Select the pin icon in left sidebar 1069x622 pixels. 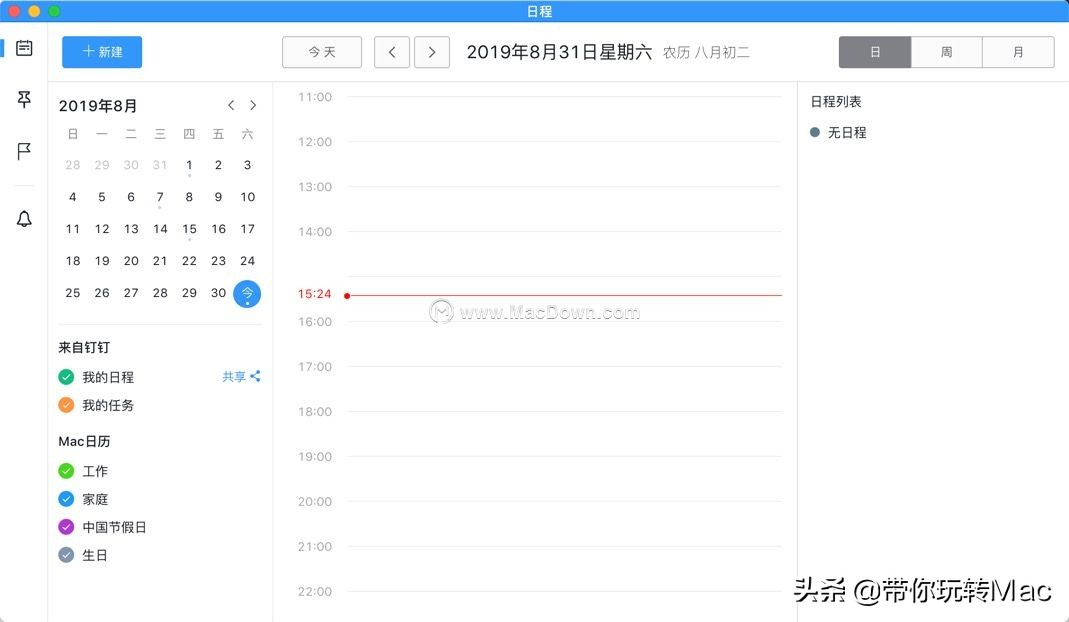coord(24,99)
